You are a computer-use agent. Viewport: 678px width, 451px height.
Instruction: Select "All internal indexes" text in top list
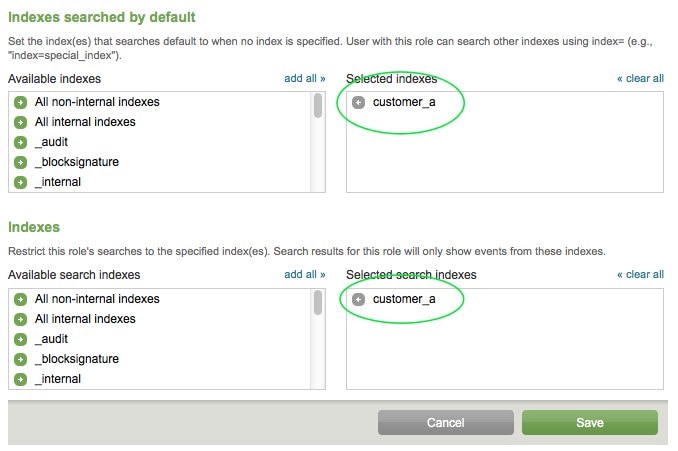[x=85, y=122]
